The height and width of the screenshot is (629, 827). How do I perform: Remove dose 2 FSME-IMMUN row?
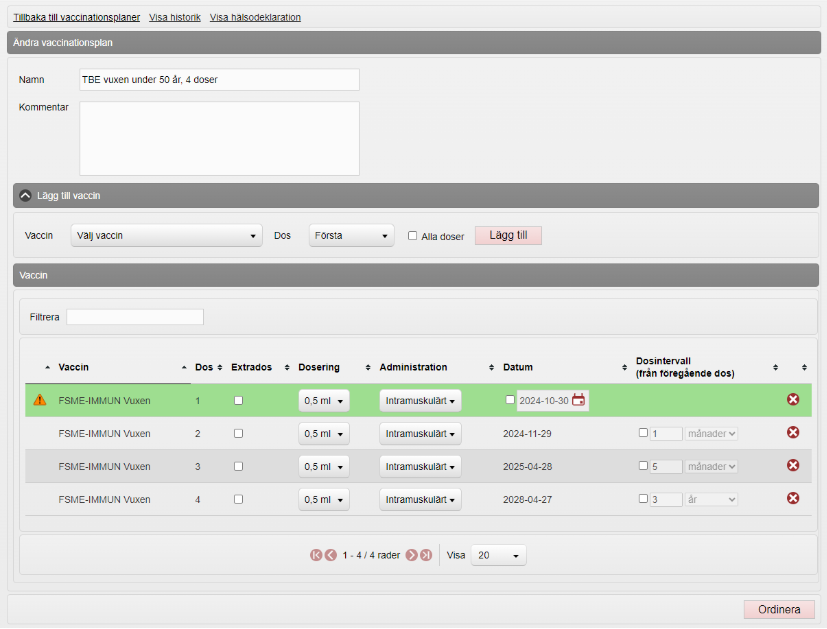[x=793, y=433]
